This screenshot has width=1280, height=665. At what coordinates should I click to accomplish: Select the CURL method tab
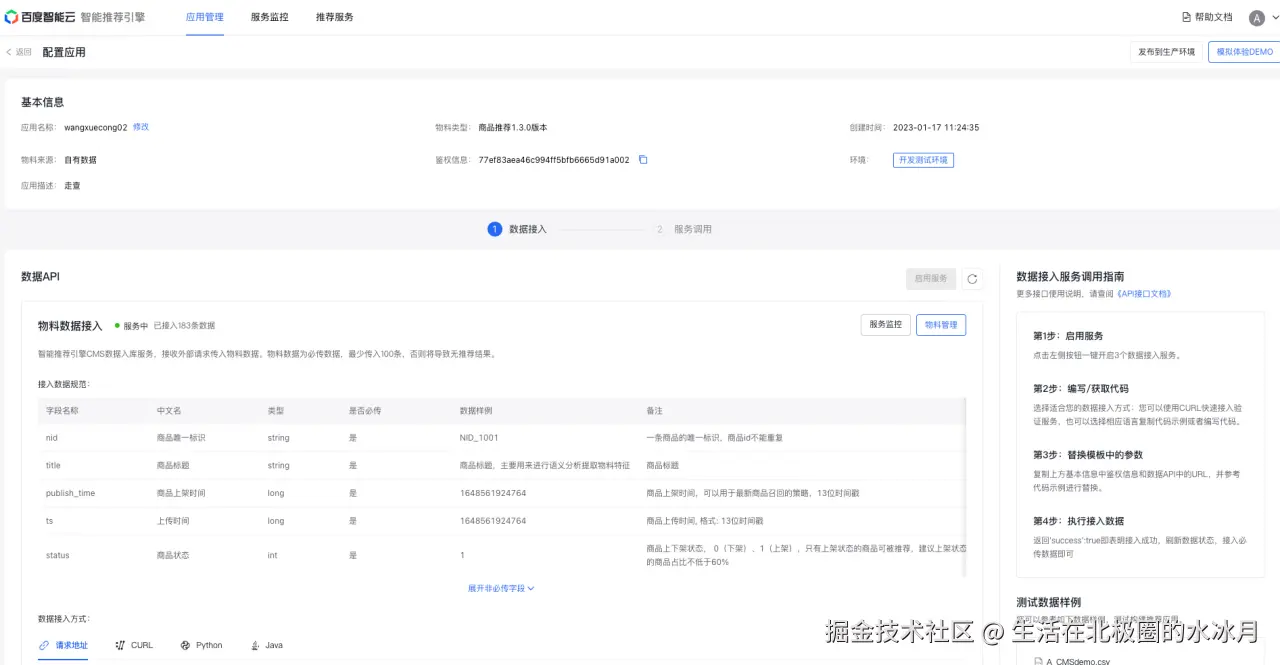click(x=134, y=645)
